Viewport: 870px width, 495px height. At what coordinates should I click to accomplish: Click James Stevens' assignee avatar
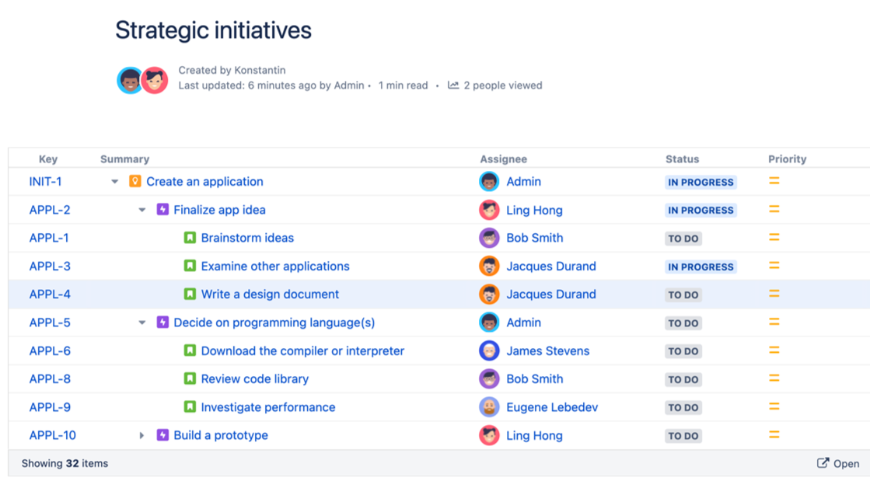pyautogui.click(x=489, y=351)
